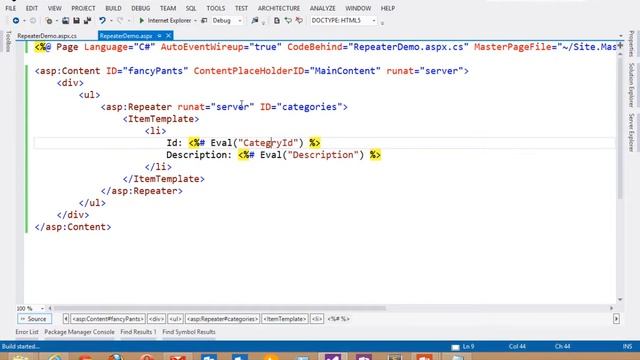The image size is (640, 360).
Task: Switch to RepeaterDemo.aspx.cs tab
Action: point(47,36)
